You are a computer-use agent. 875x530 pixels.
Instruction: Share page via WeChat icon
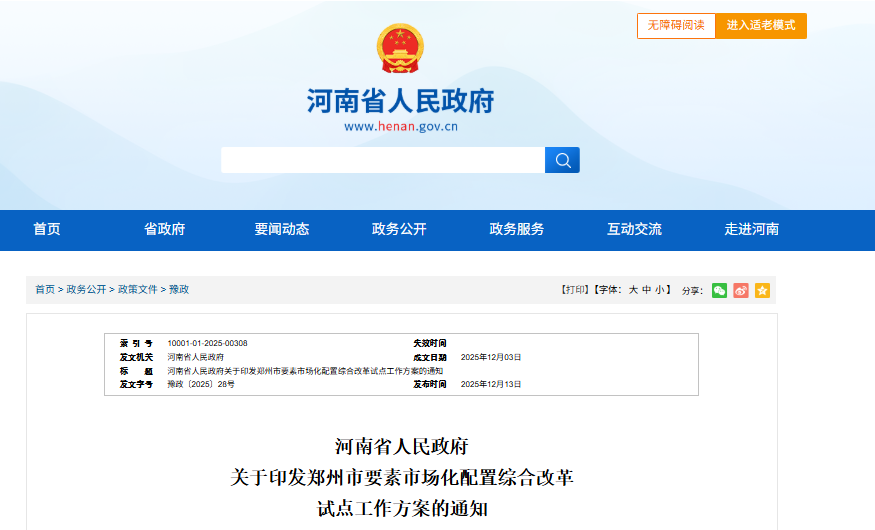click(719, 290)
